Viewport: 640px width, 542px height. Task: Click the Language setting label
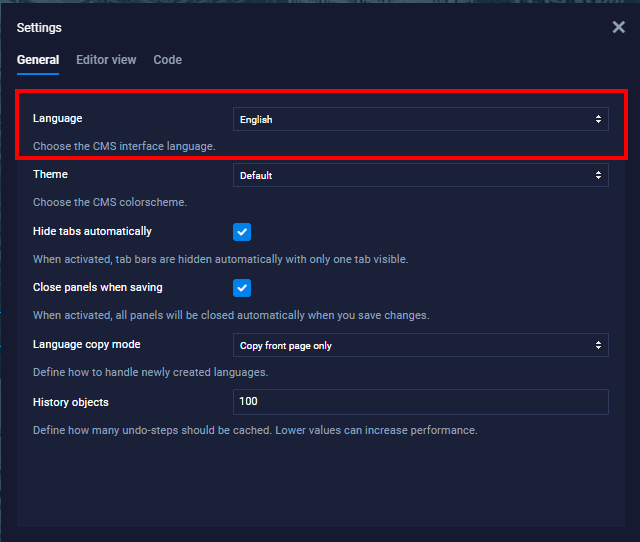point(58,118)
